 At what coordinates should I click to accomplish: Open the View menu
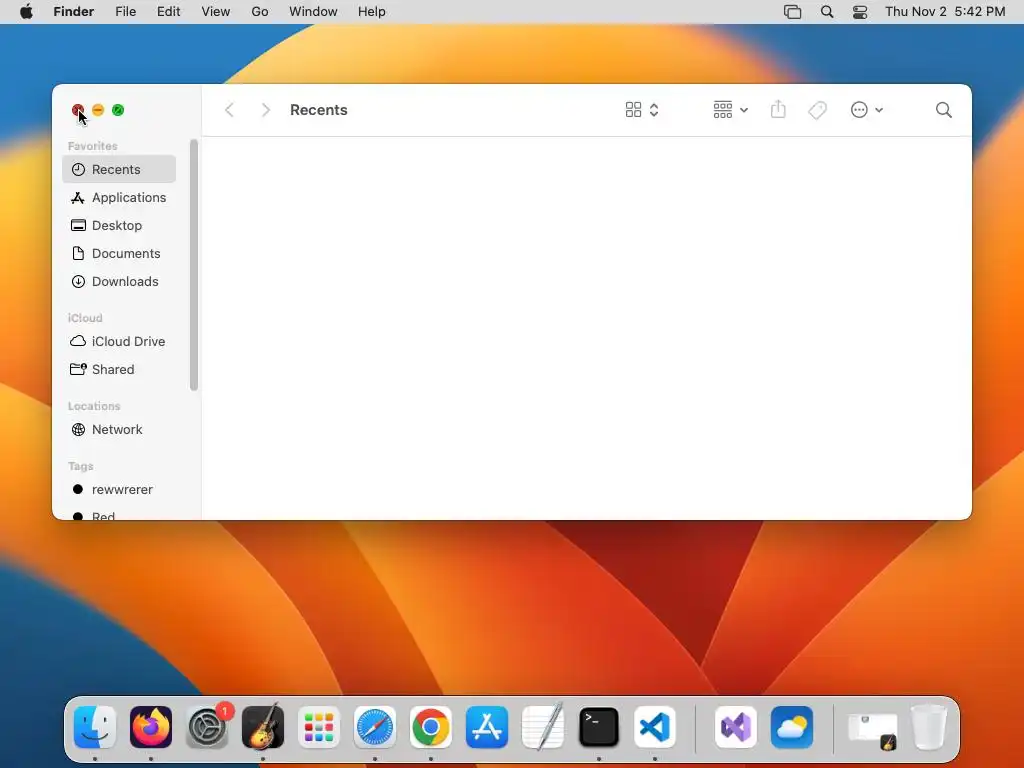tap(216, 12)
